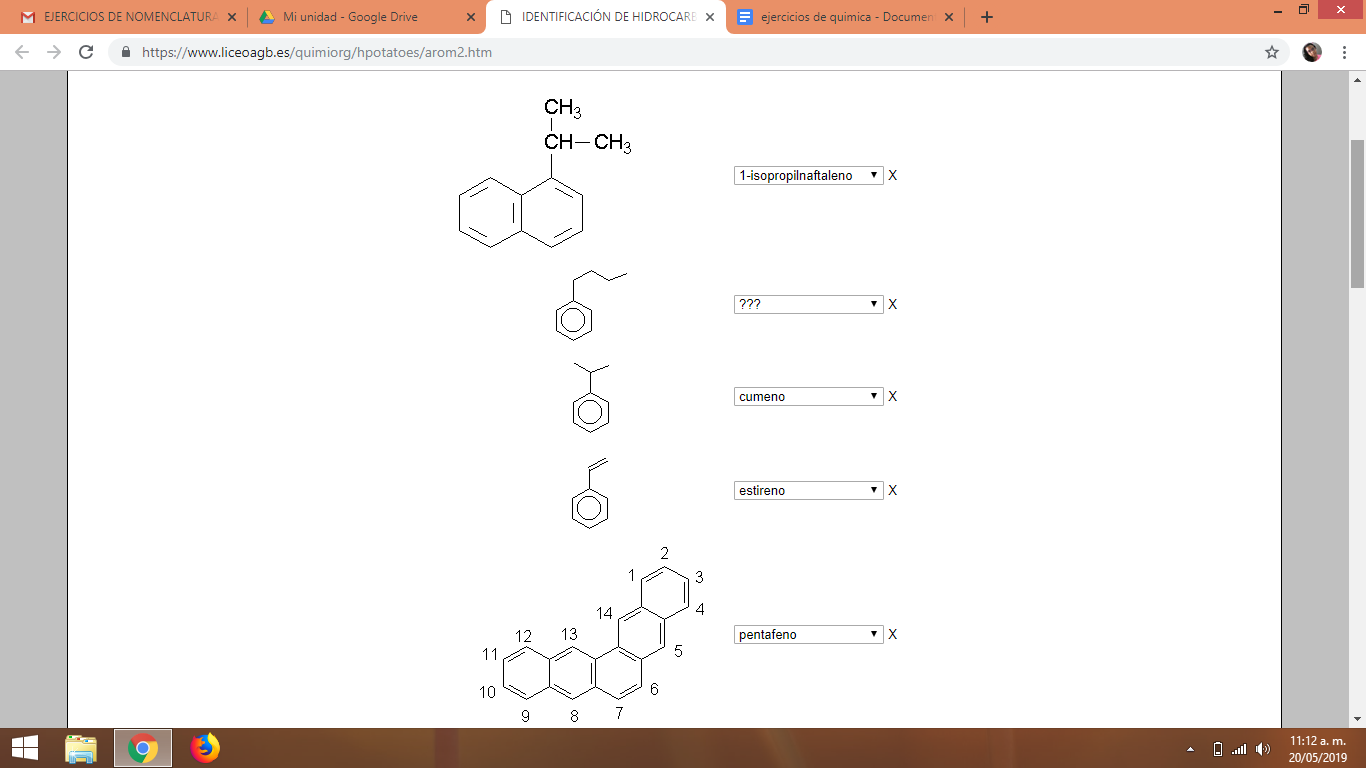
Task: Open the ??? answer dropdown
Action: click(808, 304)
